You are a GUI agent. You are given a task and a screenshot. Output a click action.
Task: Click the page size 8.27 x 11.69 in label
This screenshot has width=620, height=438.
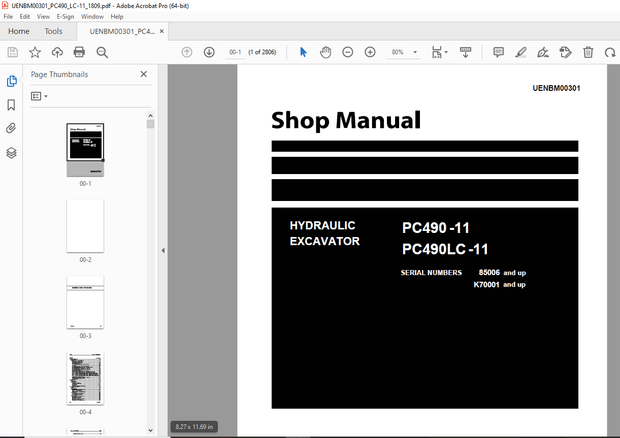pyautogui.click(x=194, y=427)
